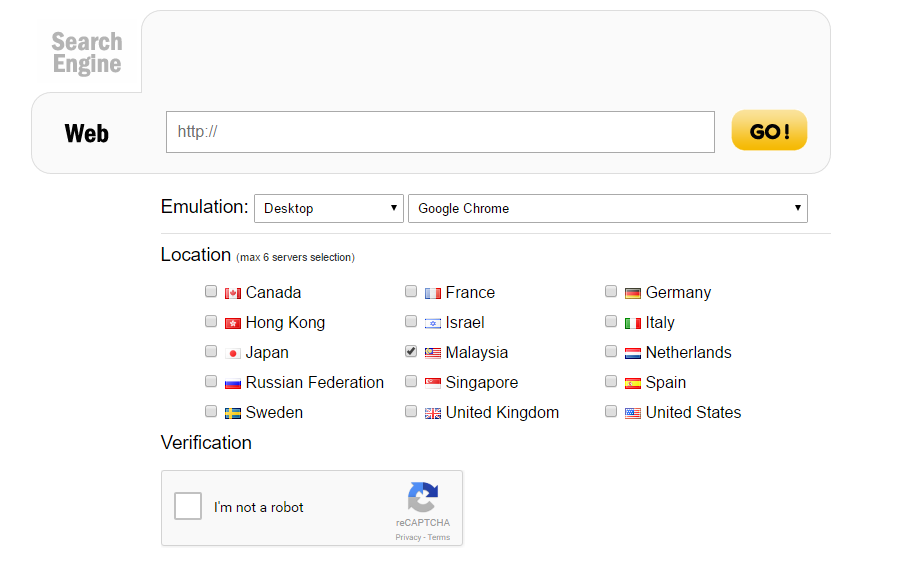Click the Canada flag icon

(x=232, y=292)
